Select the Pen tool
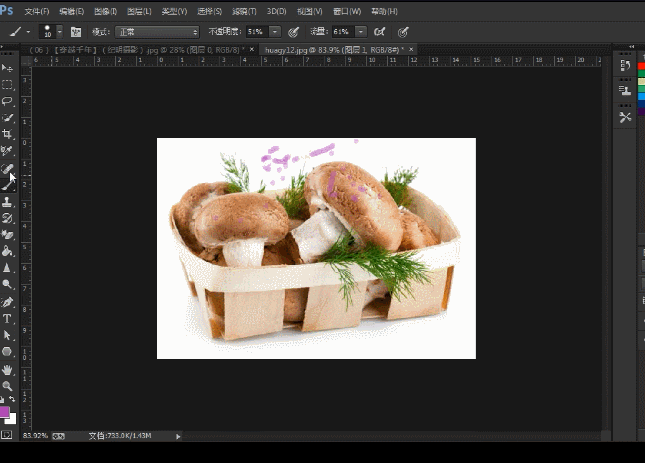This screenshot has width=645, height=463. click(x=7, y=302)
